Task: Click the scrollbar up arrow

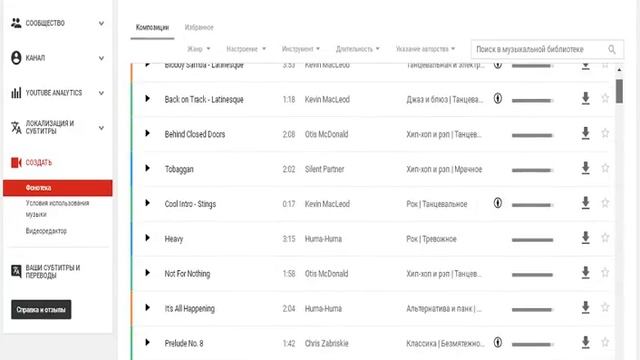Action: pyautogui.click(x=619, y=70)
